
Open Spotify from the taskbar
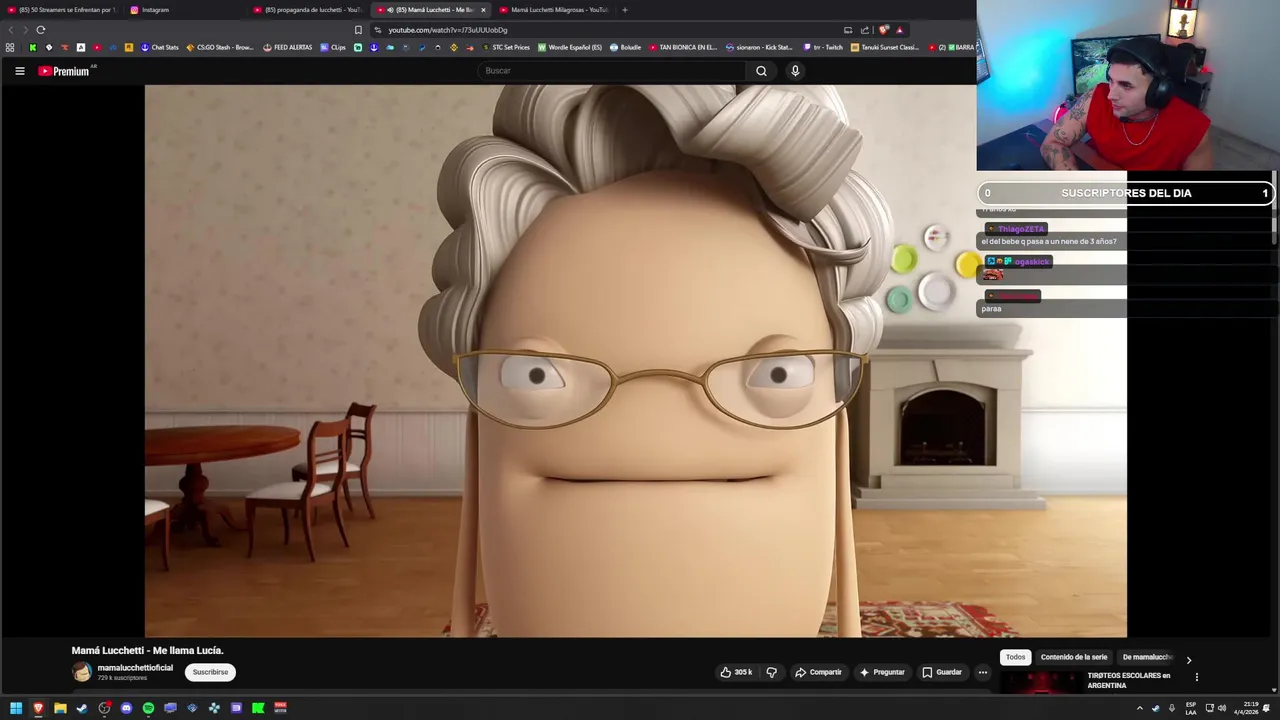tap(148, 708)
